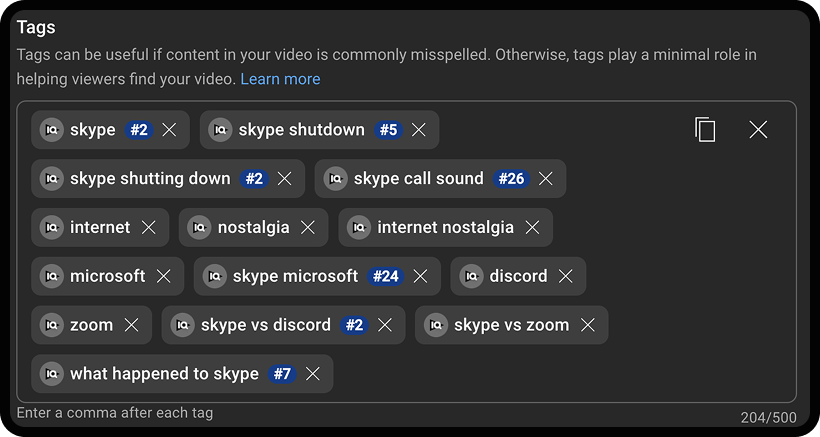Click the IQ icon on 'internet' tag
Screen dimensions: 820x437
51,227
